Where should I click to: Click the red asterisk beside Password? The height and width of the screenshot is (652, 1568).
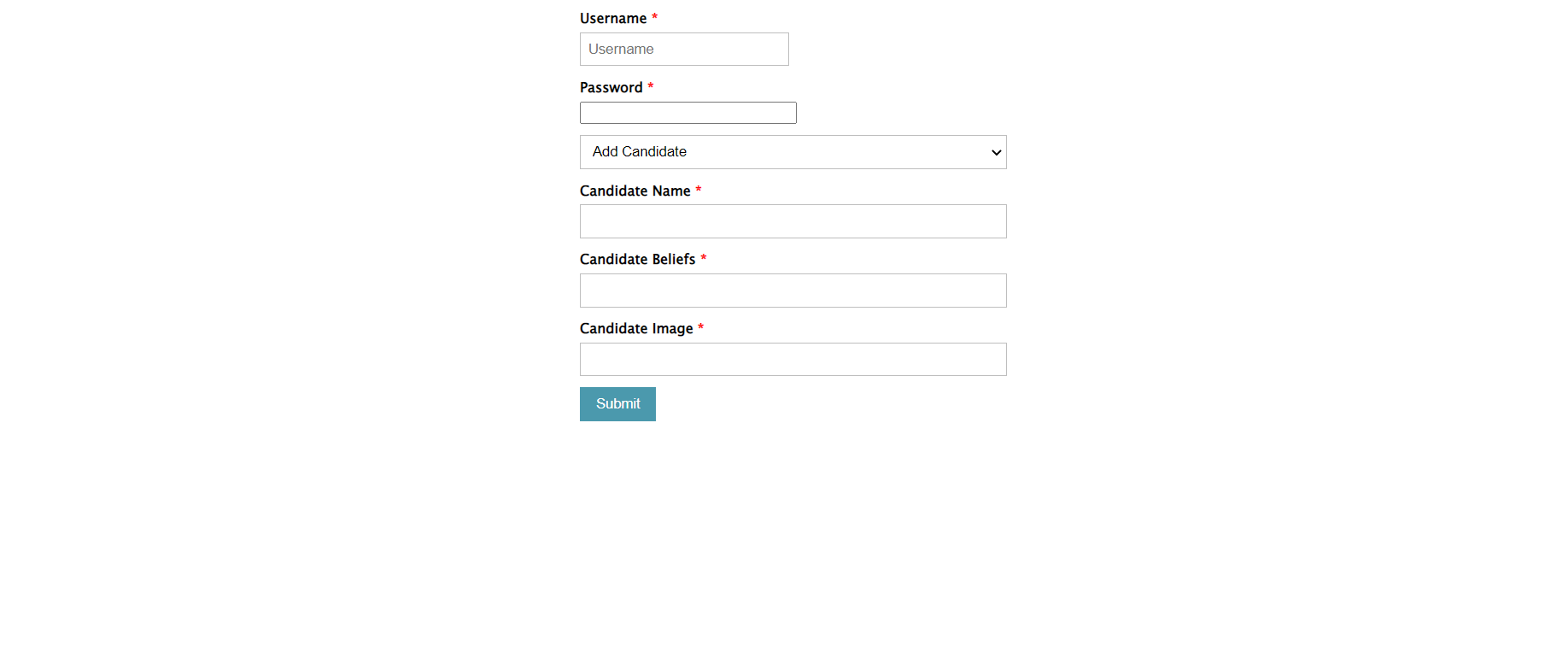(x=651, y=86)
